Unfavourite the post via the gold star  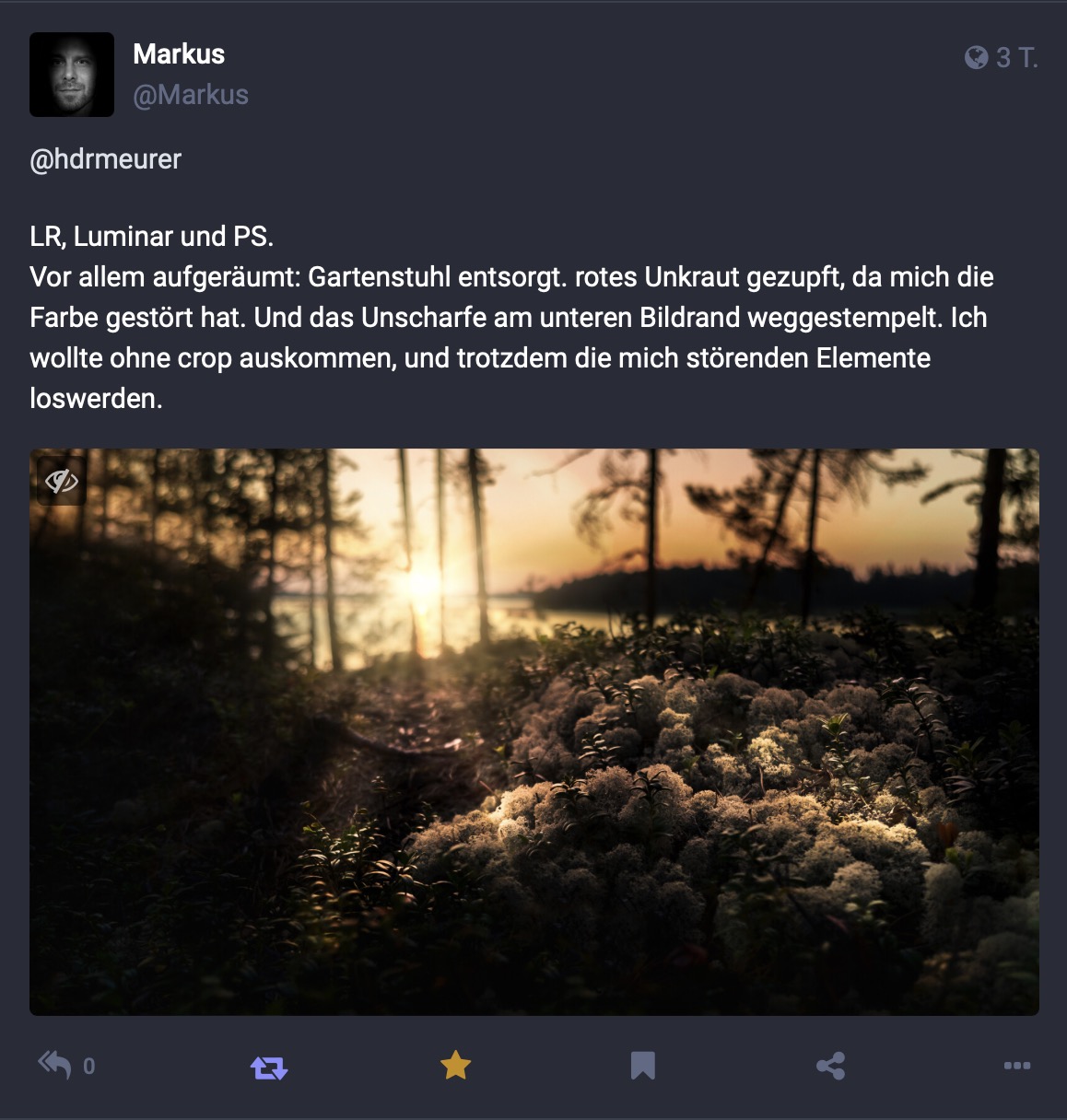[455, 1066]
